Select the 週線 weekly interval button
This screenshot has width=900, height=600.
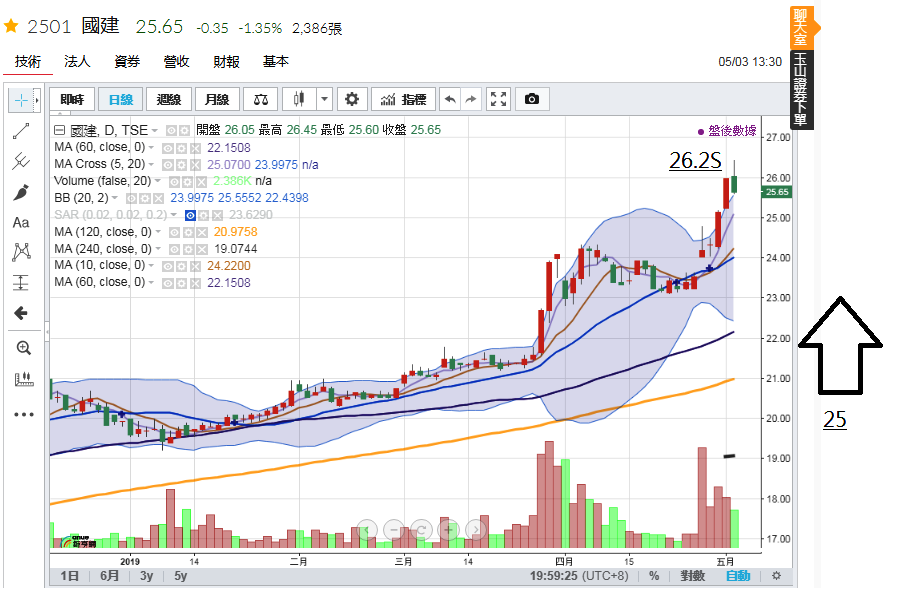(x=169, y=99)
